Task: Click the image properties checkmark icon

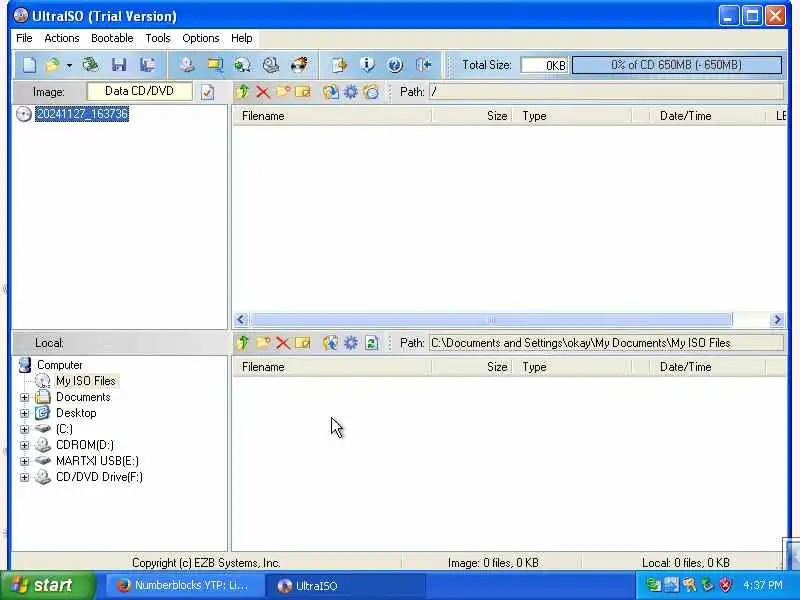Action: pos(207,92)
